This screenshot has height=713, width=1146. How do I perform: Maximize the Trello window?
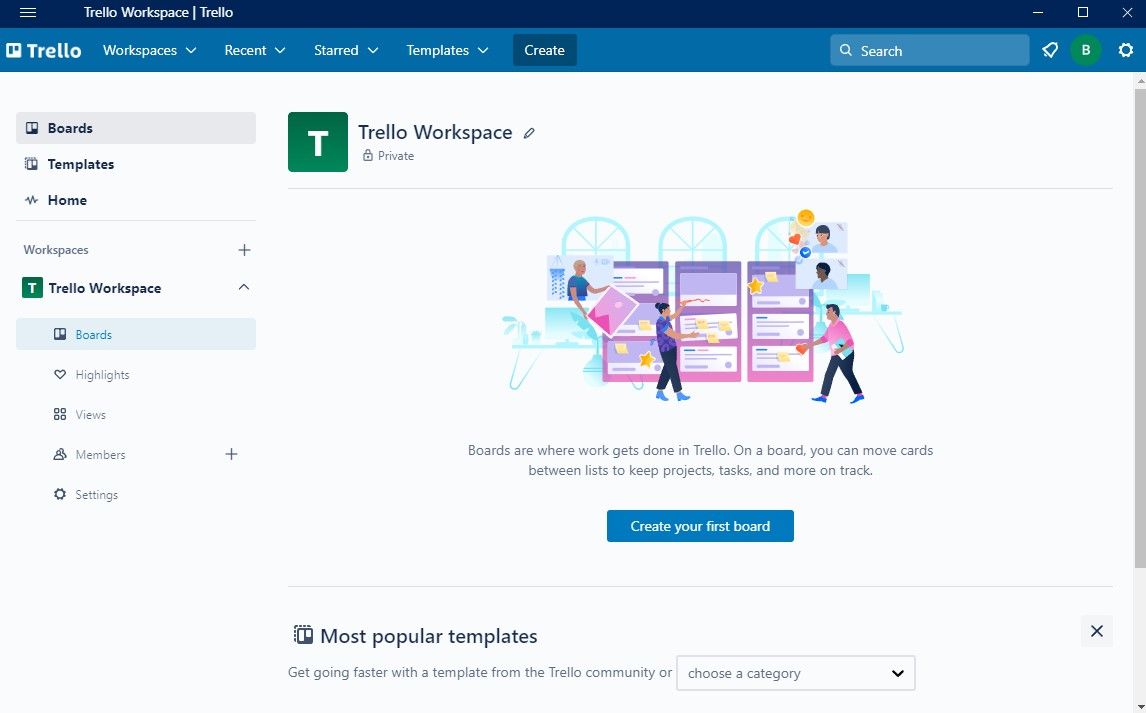point(1083,12)
